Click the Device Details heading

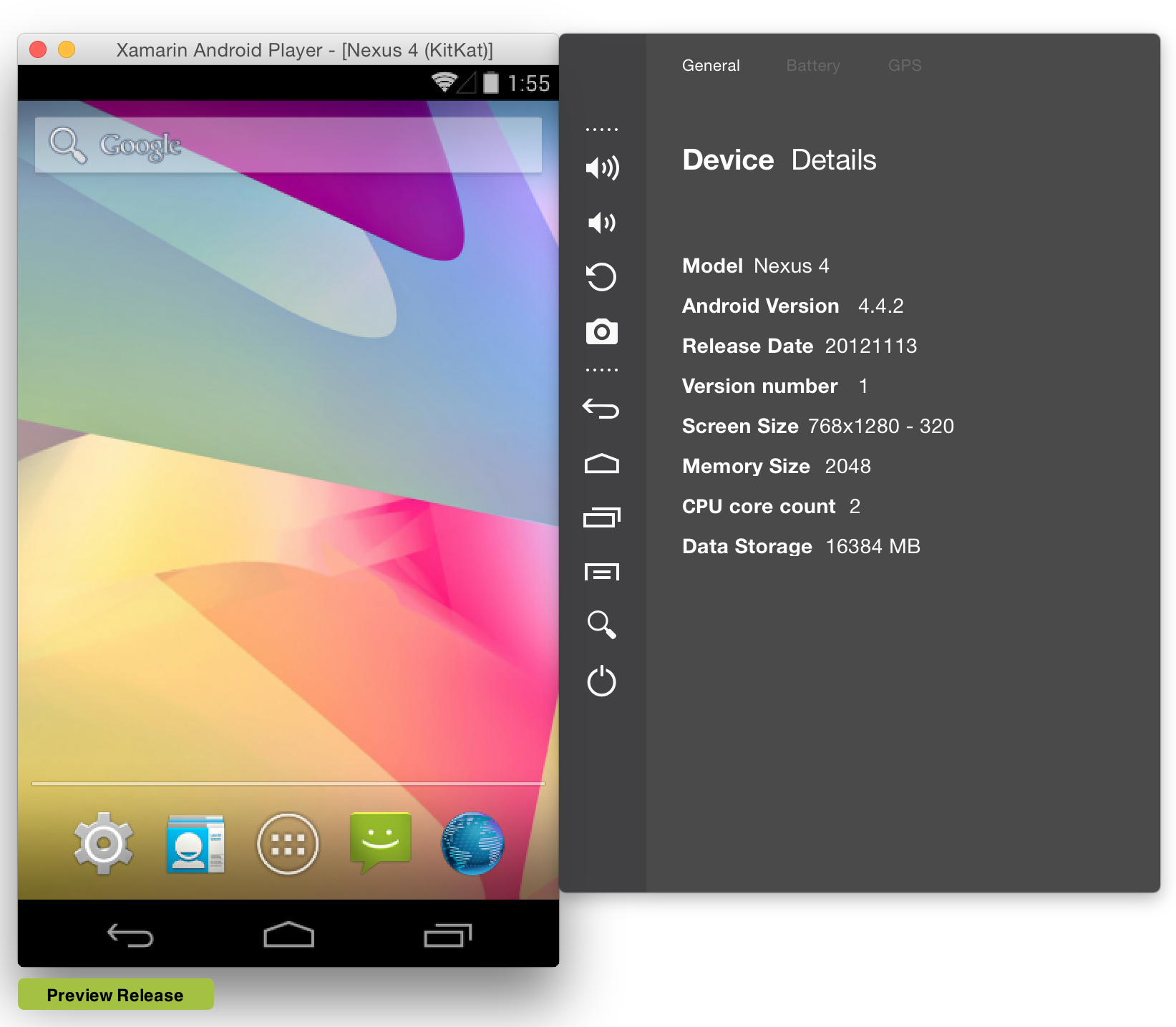tap(779, 160)
